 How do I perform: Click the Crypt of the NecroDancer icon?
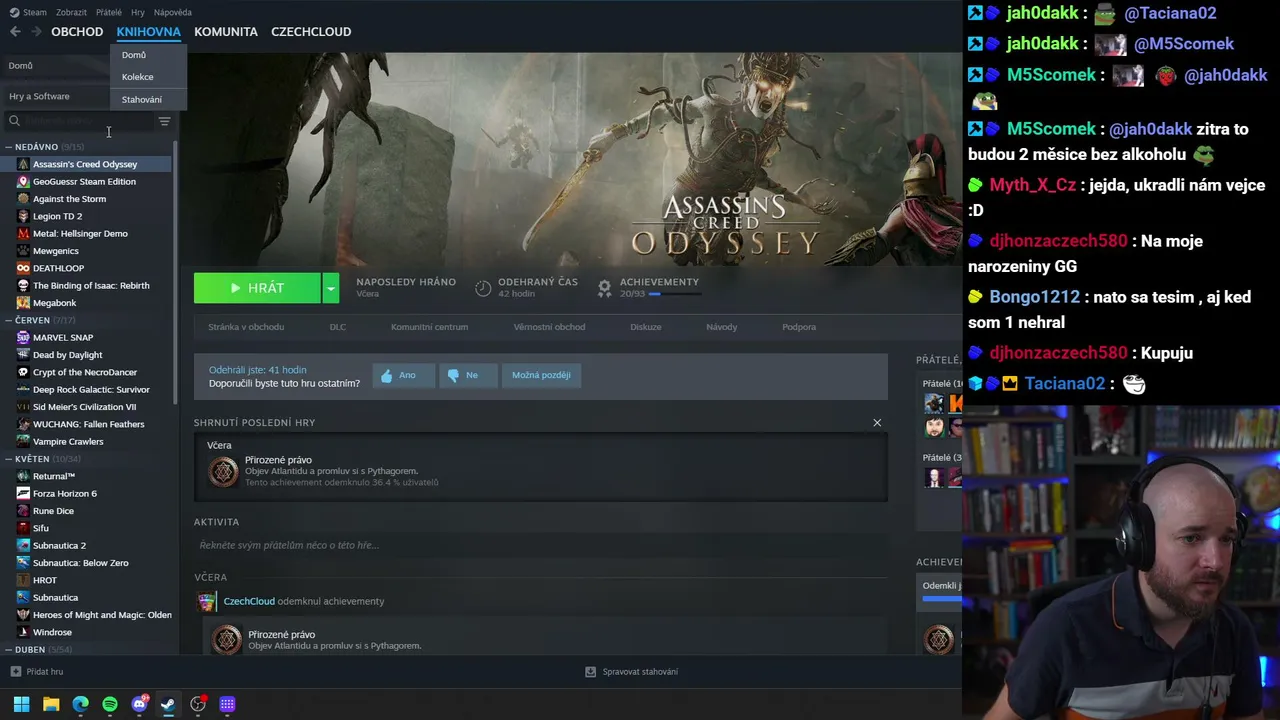[x=23, y=372]
